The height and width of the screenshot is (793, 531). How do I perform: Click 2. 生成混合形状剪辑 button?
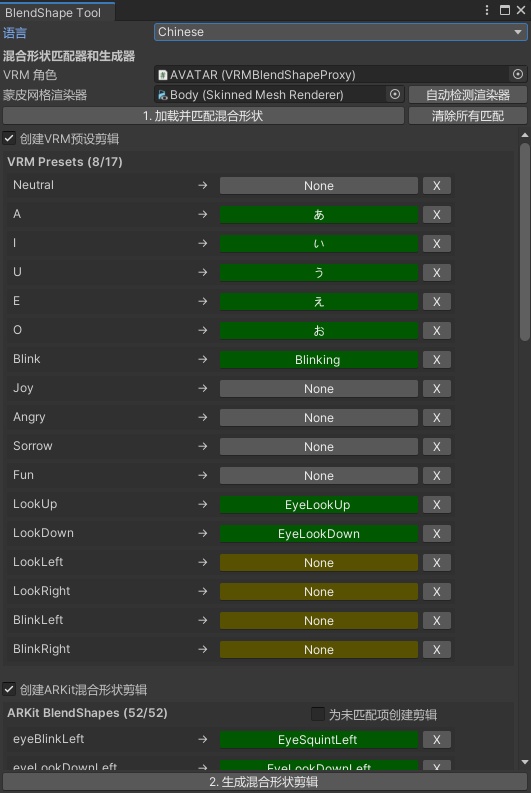264,781
